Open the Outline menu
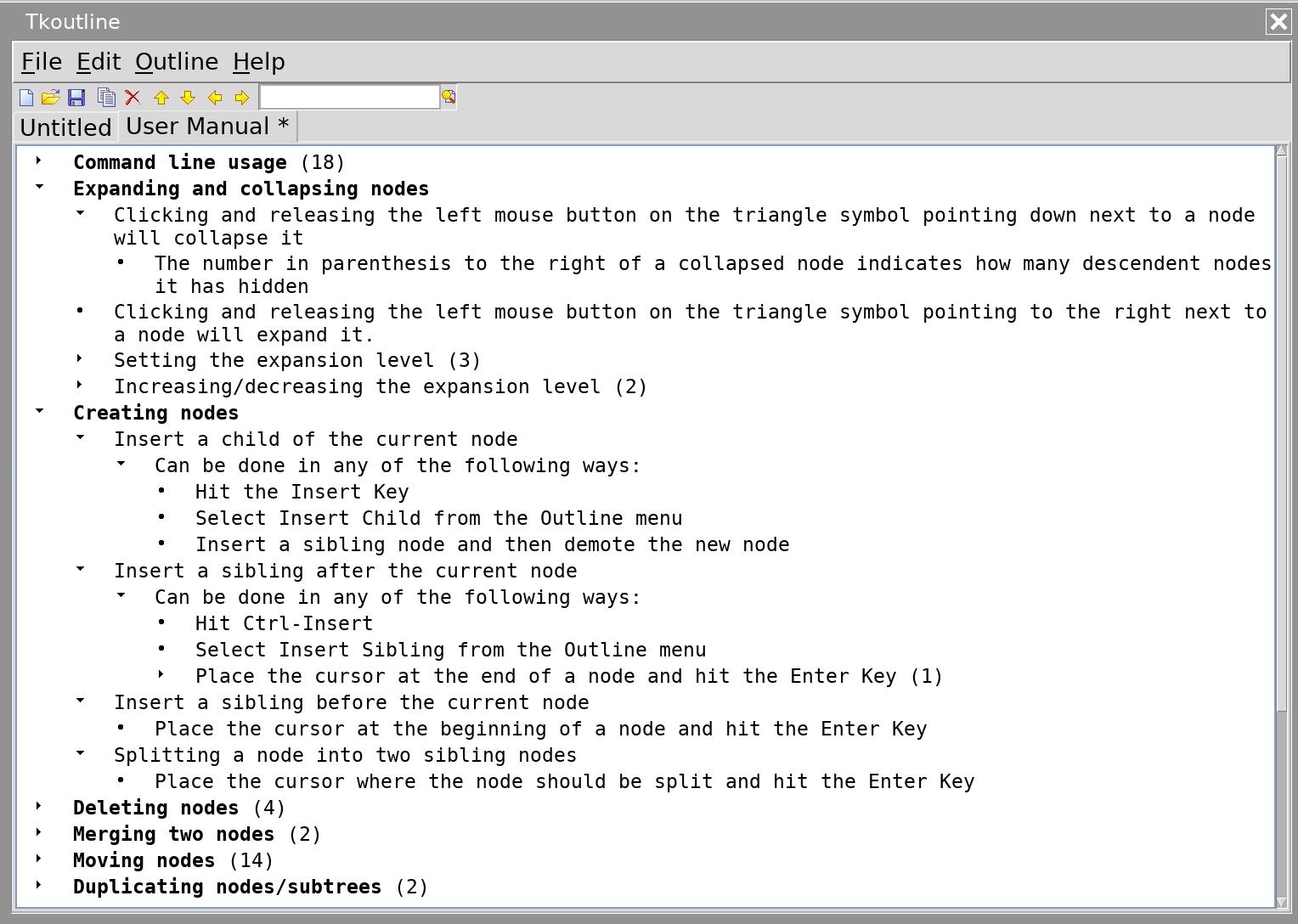This screenshot has width=1298, height=924. [x=177, y=62]
